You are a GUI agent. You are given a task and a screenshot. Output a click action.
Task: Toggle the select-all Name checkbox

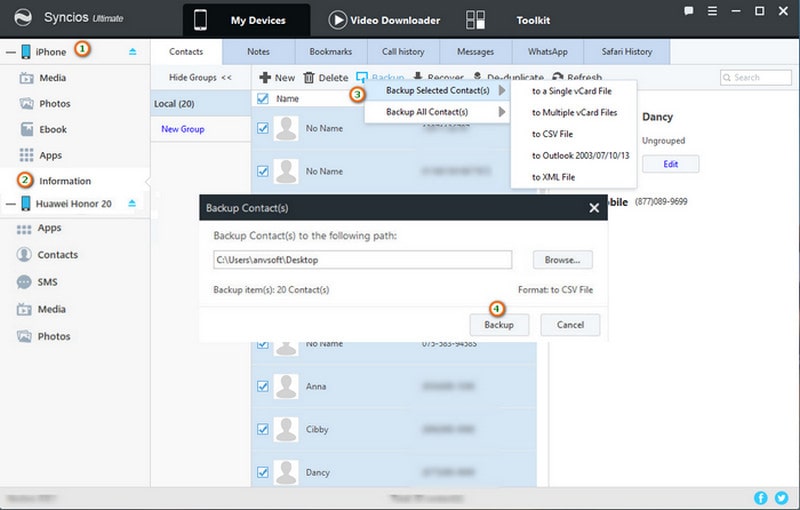click(x=263, y=98)
